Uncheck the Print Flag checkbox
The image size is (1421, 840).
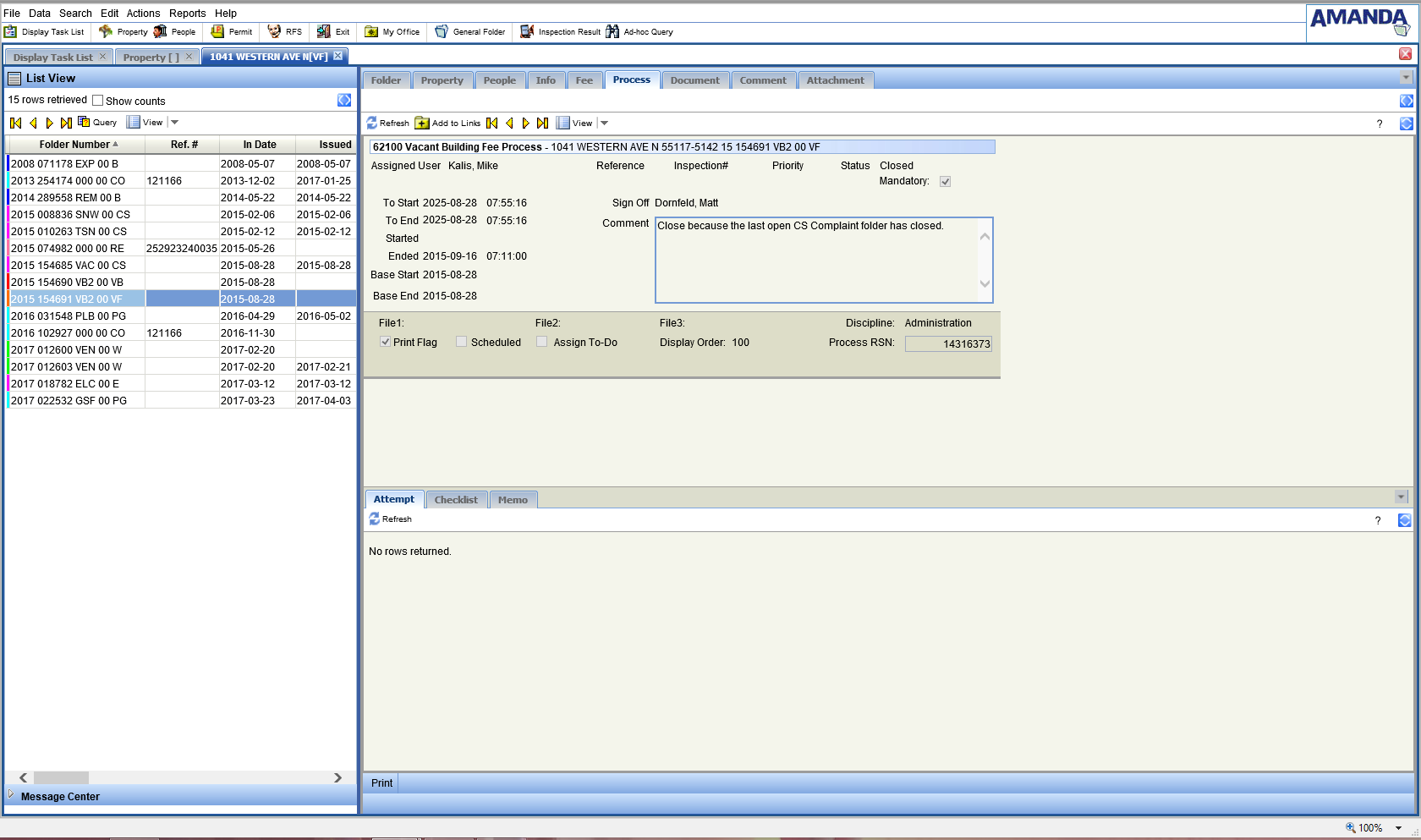tap(386, 343)
